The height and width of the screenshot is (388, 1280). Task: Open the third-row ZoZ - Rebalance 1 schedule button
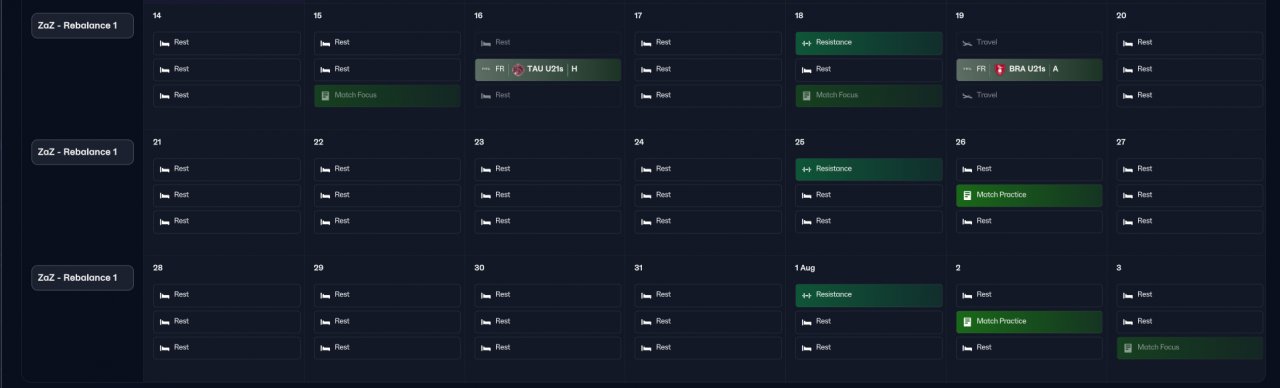pyautogui.click(x=82, y=278)
